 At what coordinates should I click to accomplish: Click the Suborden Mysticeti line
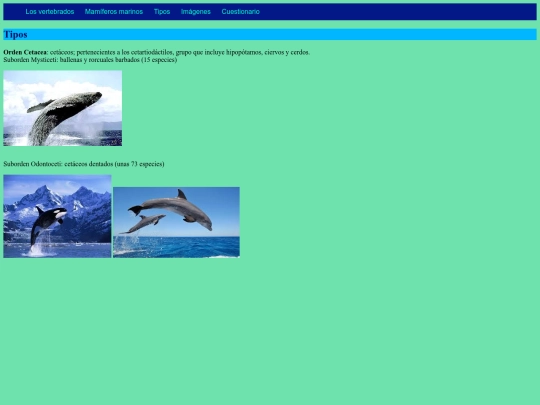(x=90, y=60)
